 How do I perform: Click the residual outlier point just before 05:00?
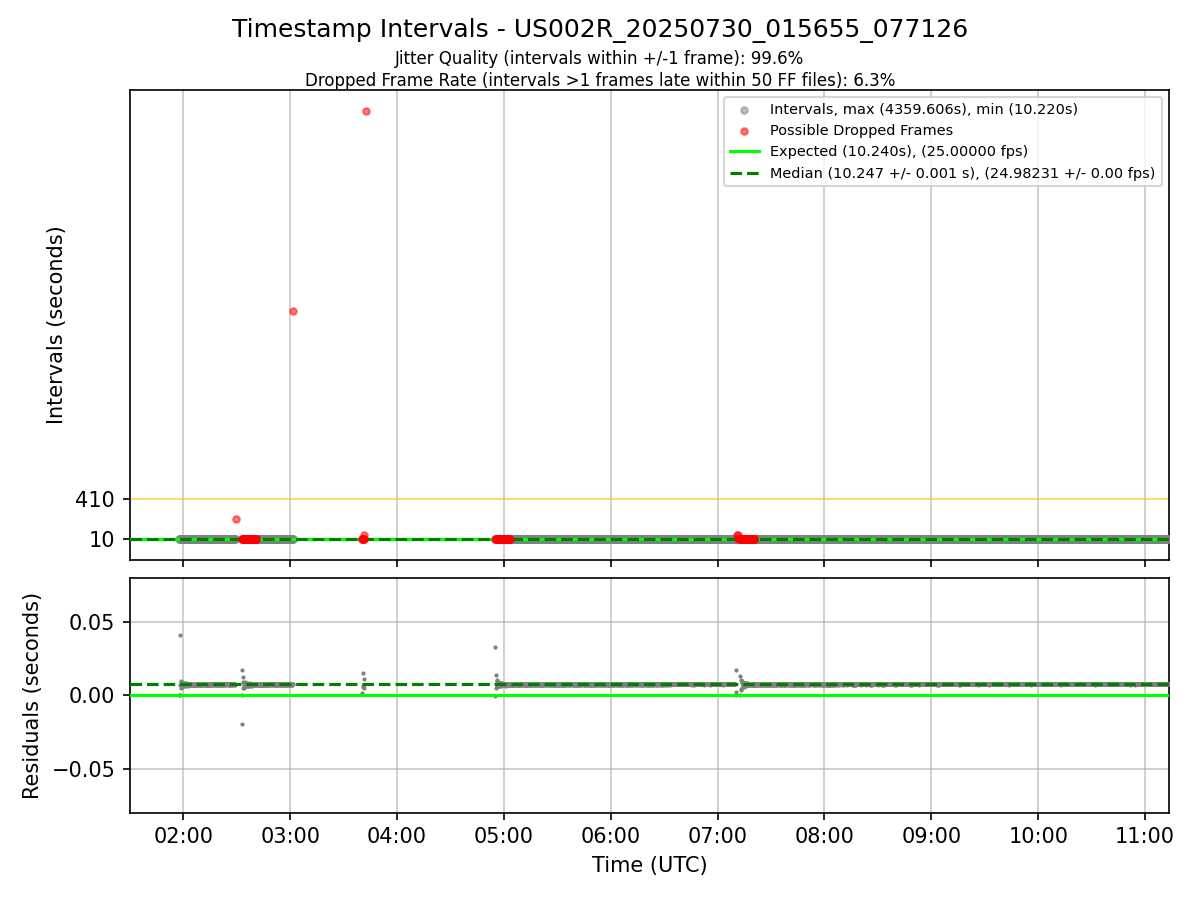point(495,647)
